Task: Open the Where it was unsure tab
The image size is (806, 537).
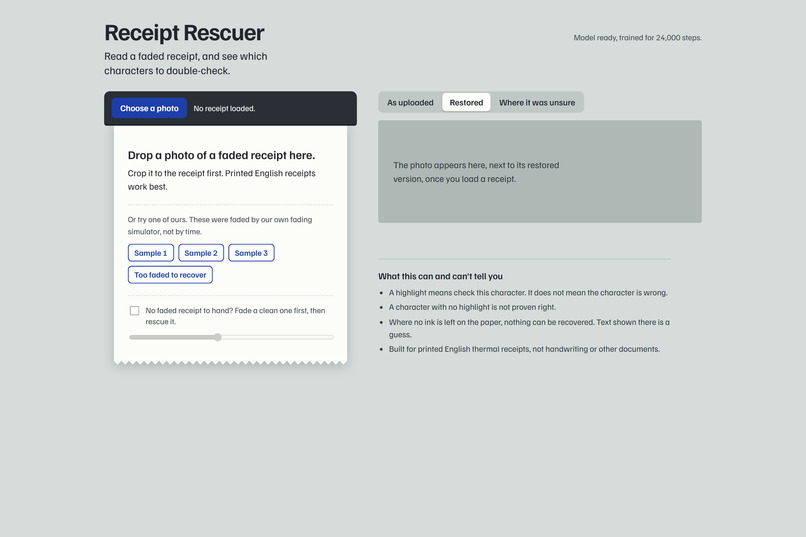Action: coord(537,102)
